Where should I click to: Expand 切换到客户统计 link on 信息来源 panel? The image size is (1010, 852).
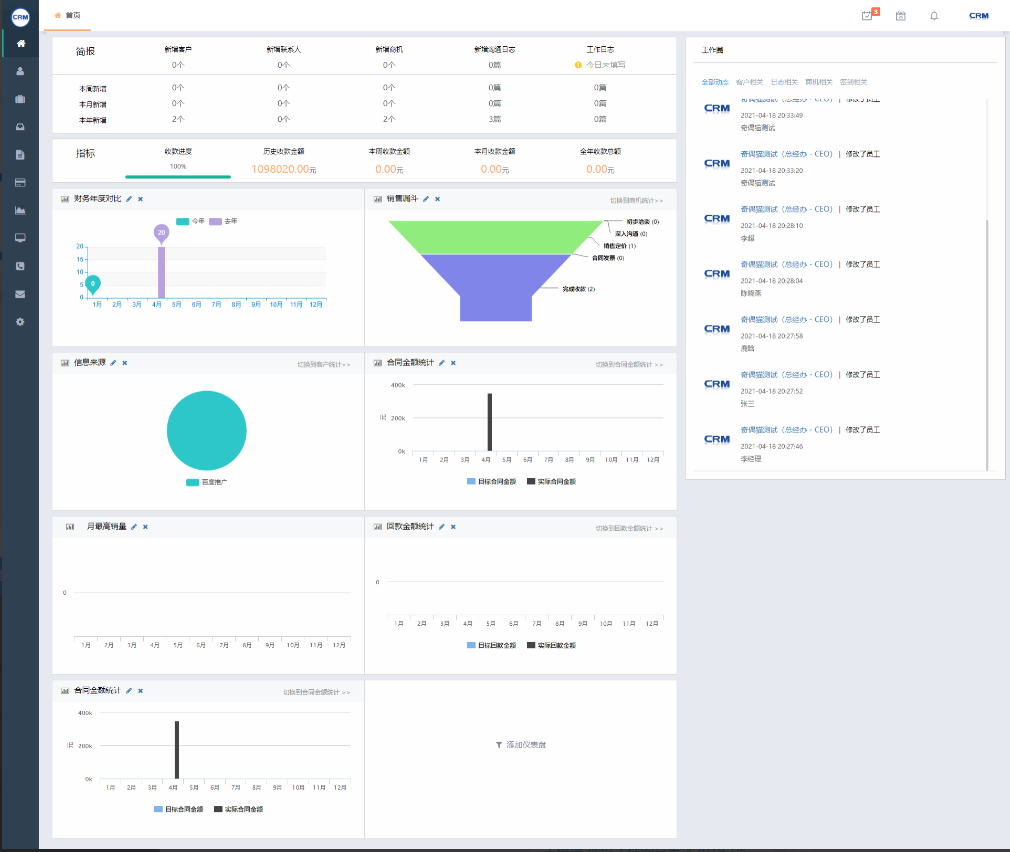pyautogui.click(x=324, y=365)
